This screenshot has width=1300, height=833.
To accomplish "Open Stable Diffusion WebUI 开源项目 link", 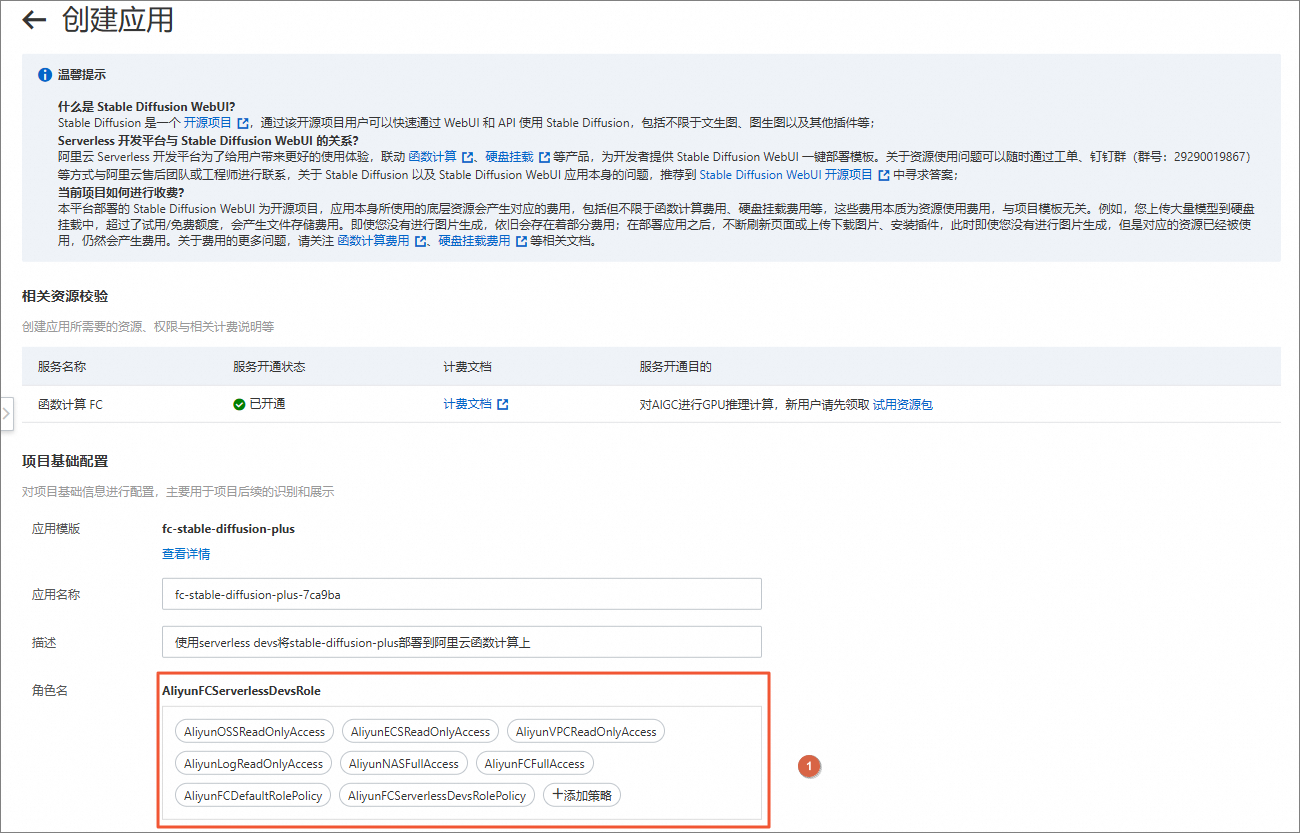I will [x=786, y=174].
